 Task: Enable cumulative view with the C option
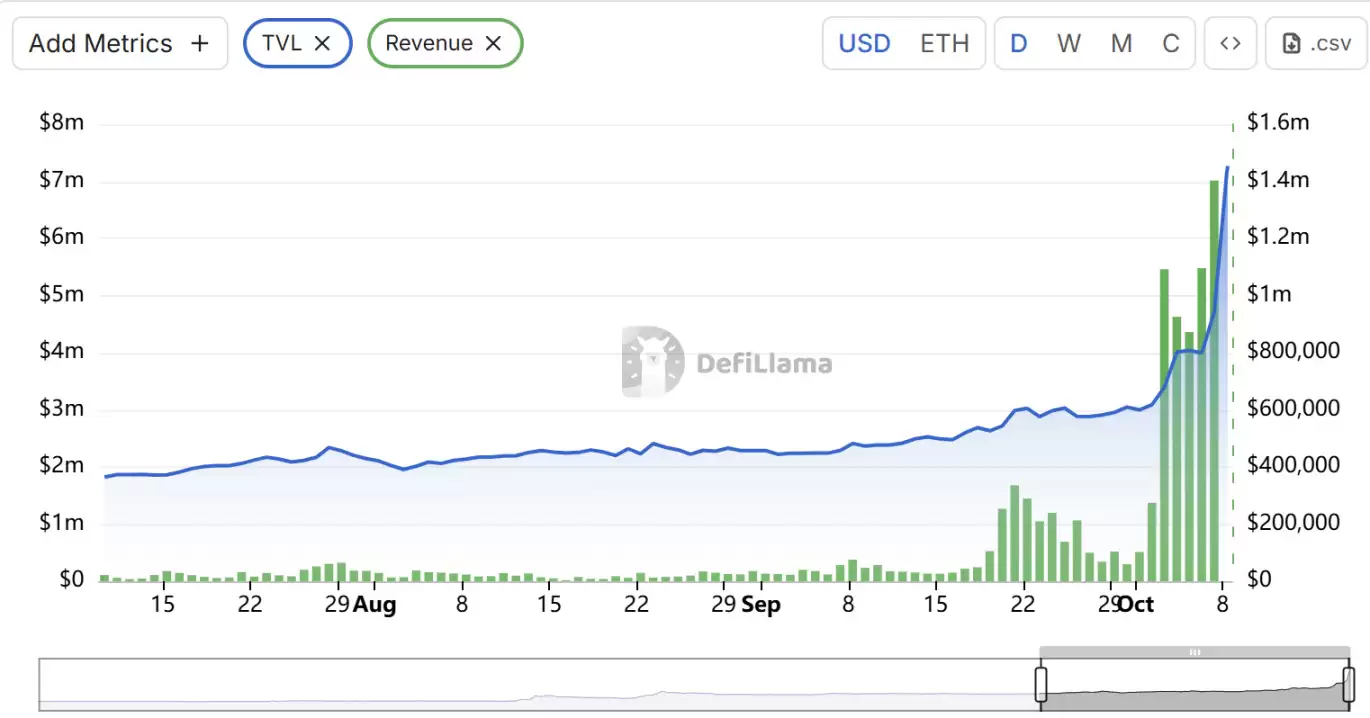1171,43
